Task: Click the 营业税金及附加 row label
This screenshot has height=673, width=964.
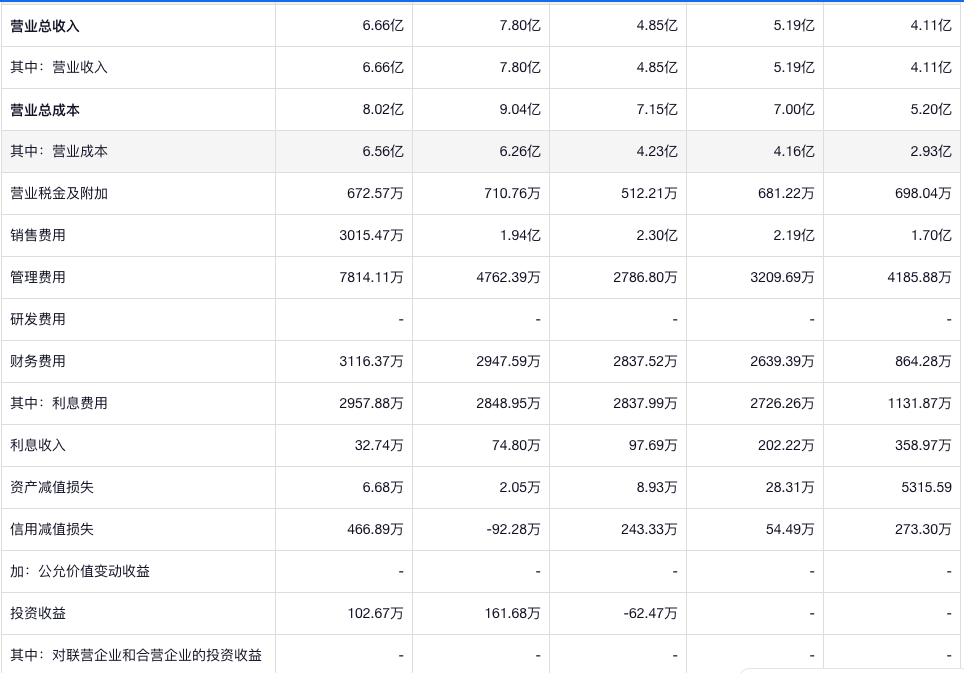Action: click(x=59, y=194)
